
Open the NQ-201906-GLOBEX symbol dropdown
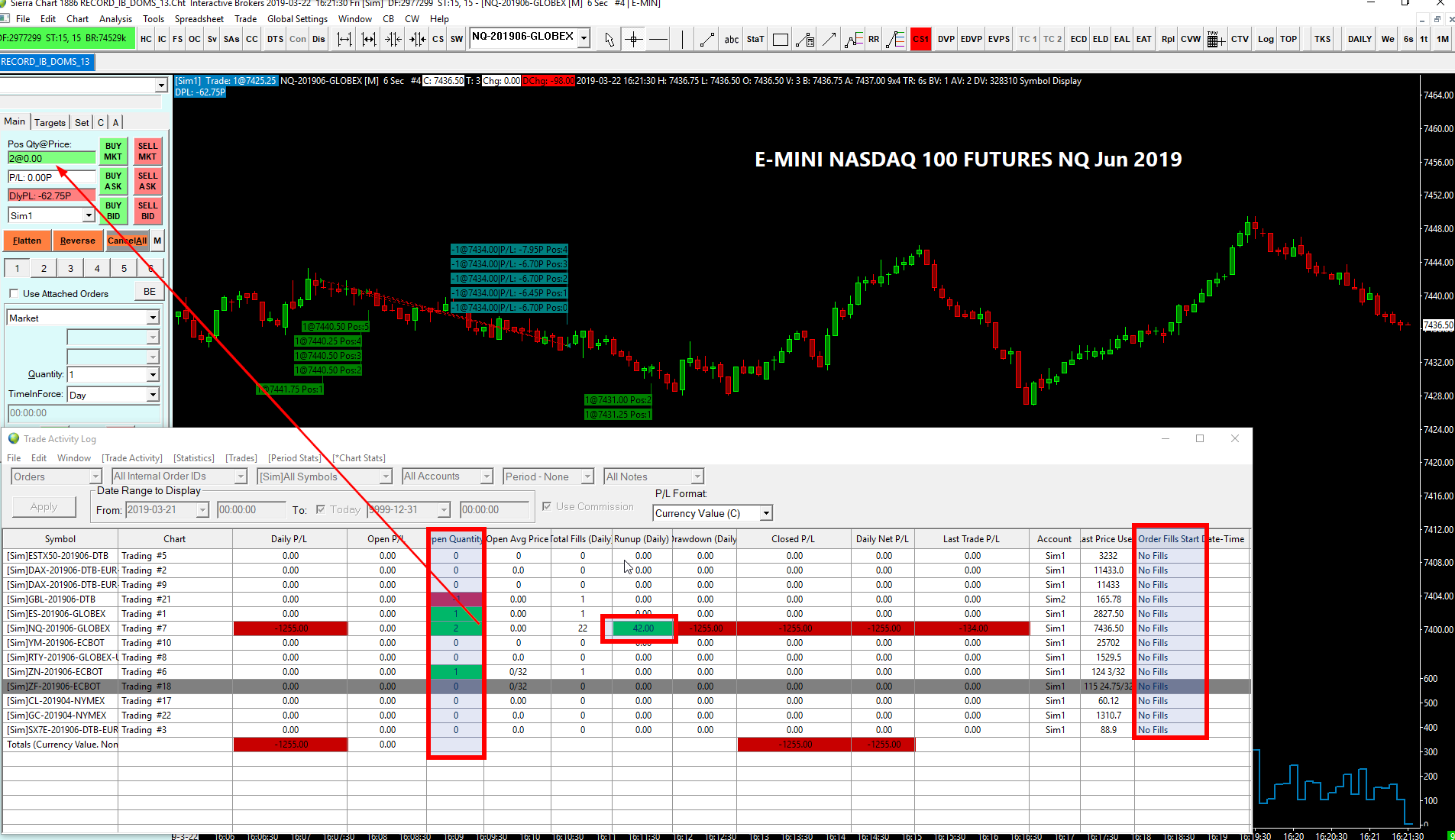point(584,37)
